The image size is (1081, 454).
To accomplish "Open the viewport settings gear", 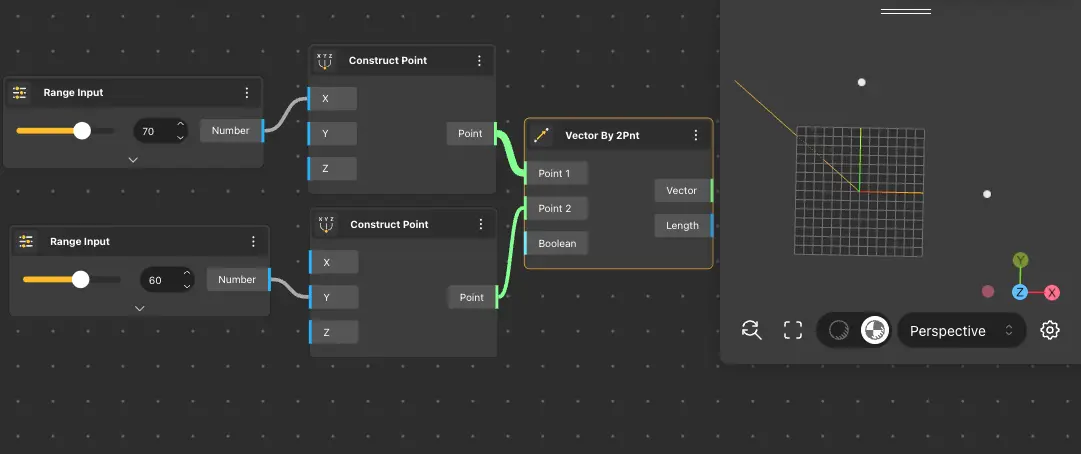I will (1049, 330).
